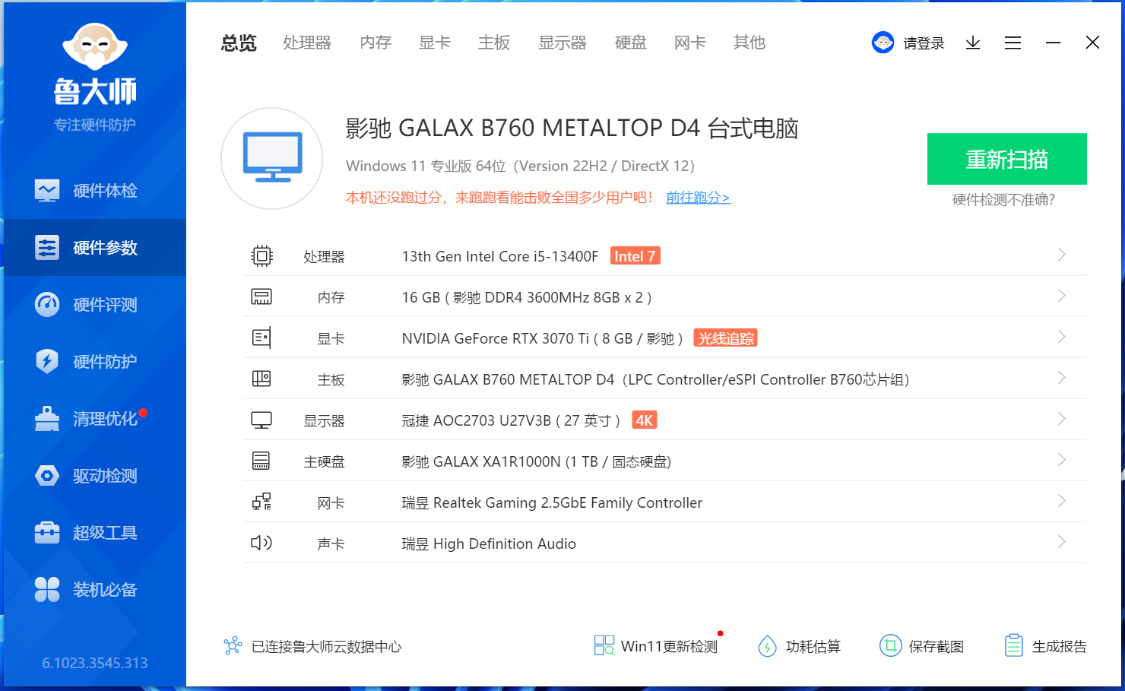Expand the 内存 16 GB row arrow
The image size is (1125, 691).
pos(1061,296)
